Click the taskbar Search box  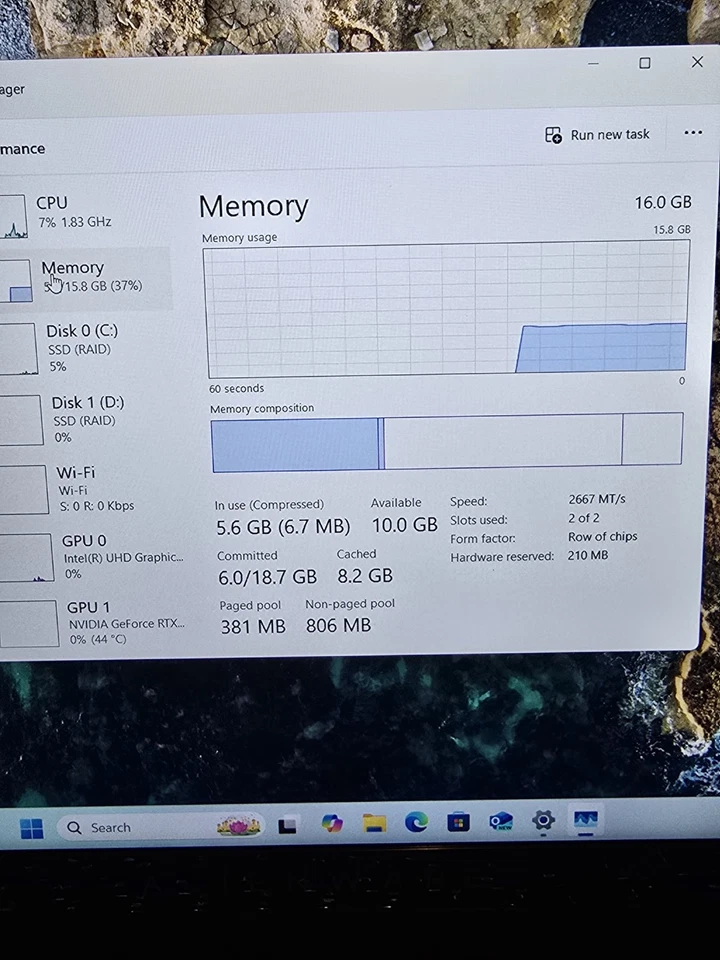pos(160,827)
